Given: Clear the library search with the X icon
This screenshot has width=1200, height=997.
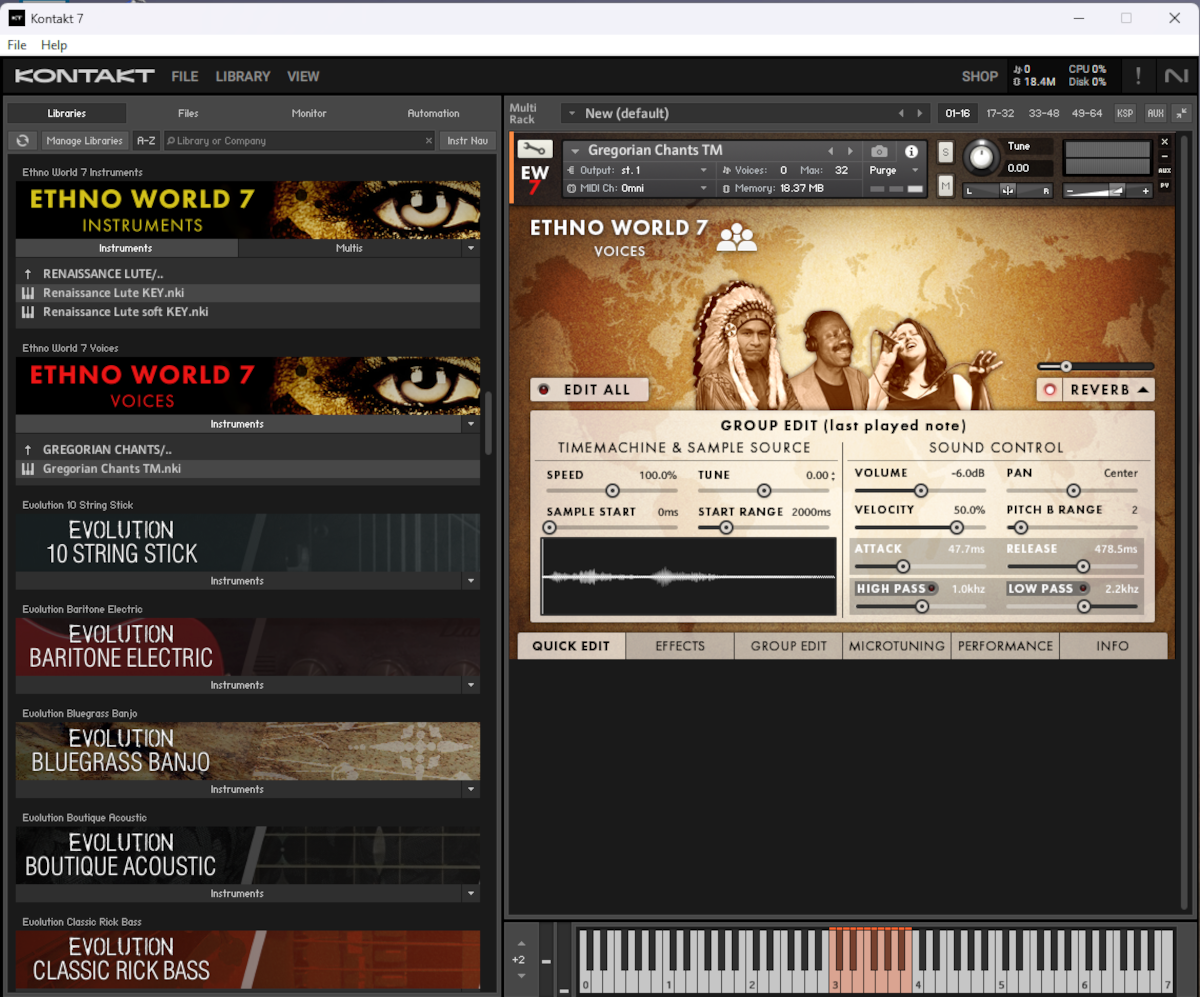Looking at the screenshot, I should [429, 141].
